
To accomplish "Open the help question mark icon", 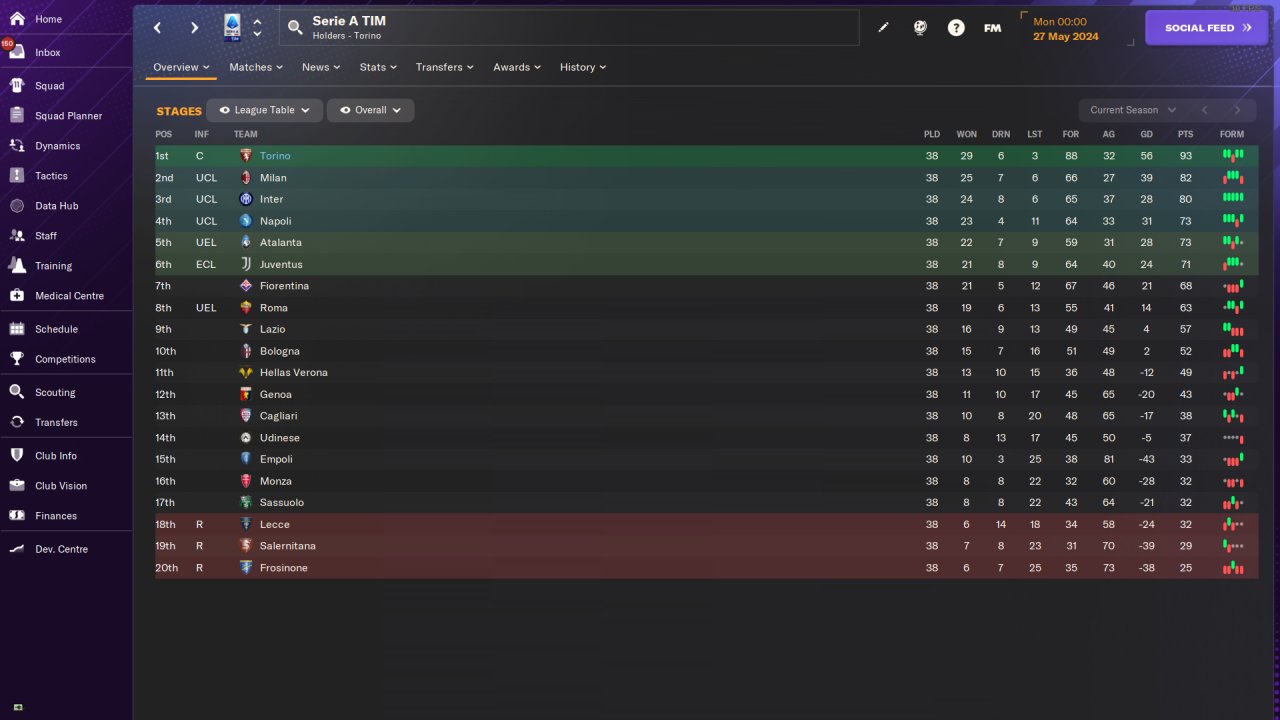I will (956, 28).
